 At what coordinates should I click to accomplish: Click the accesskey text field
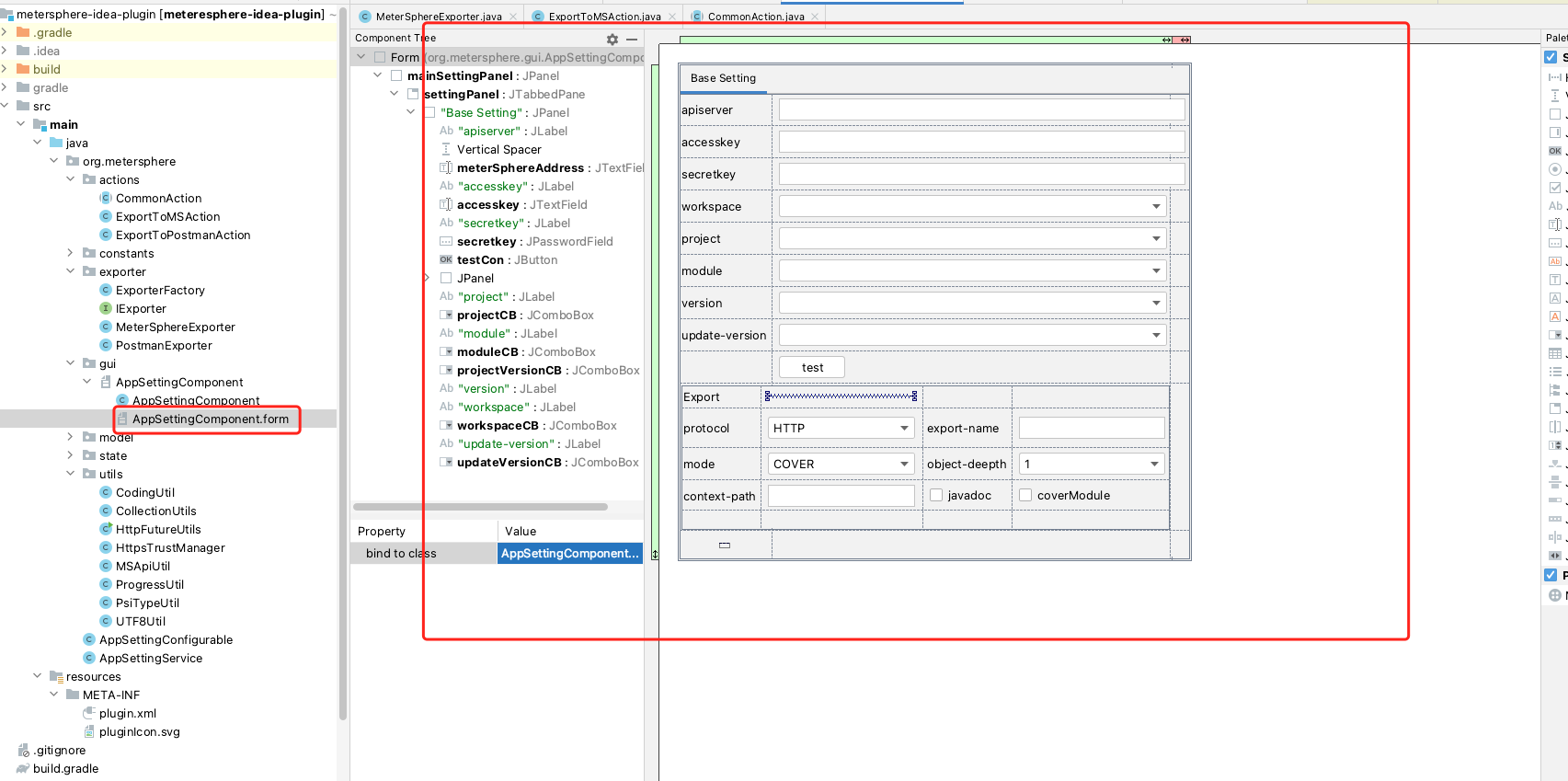point(981,142)
